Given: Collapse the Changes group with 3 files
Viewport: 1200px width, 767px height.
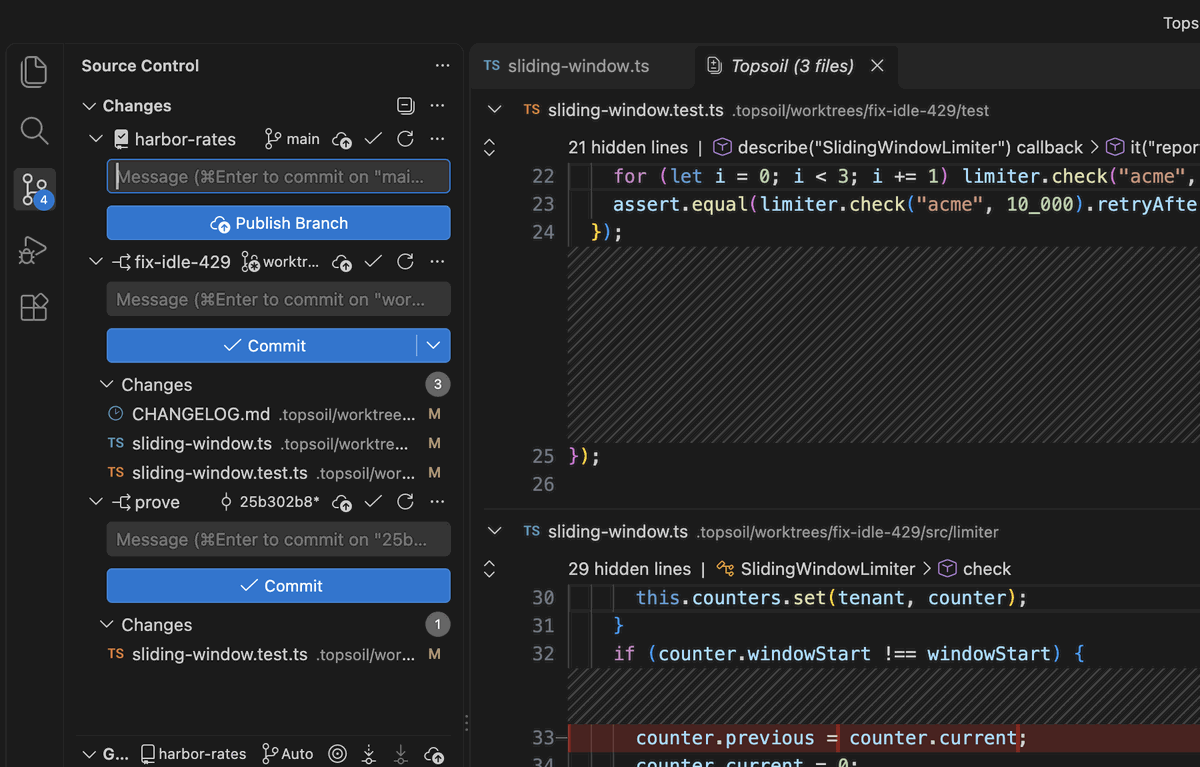Looking at the screenshot, I should [108, 385].
